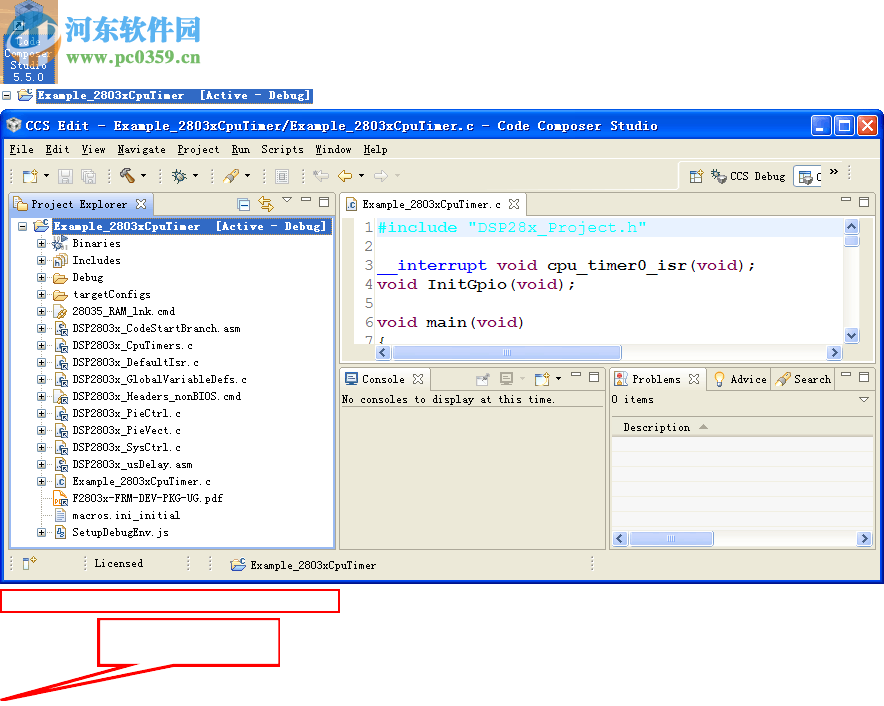Select F2803x-FRM-DEV-PKG-UG.pdf file

tap(147, 498)
